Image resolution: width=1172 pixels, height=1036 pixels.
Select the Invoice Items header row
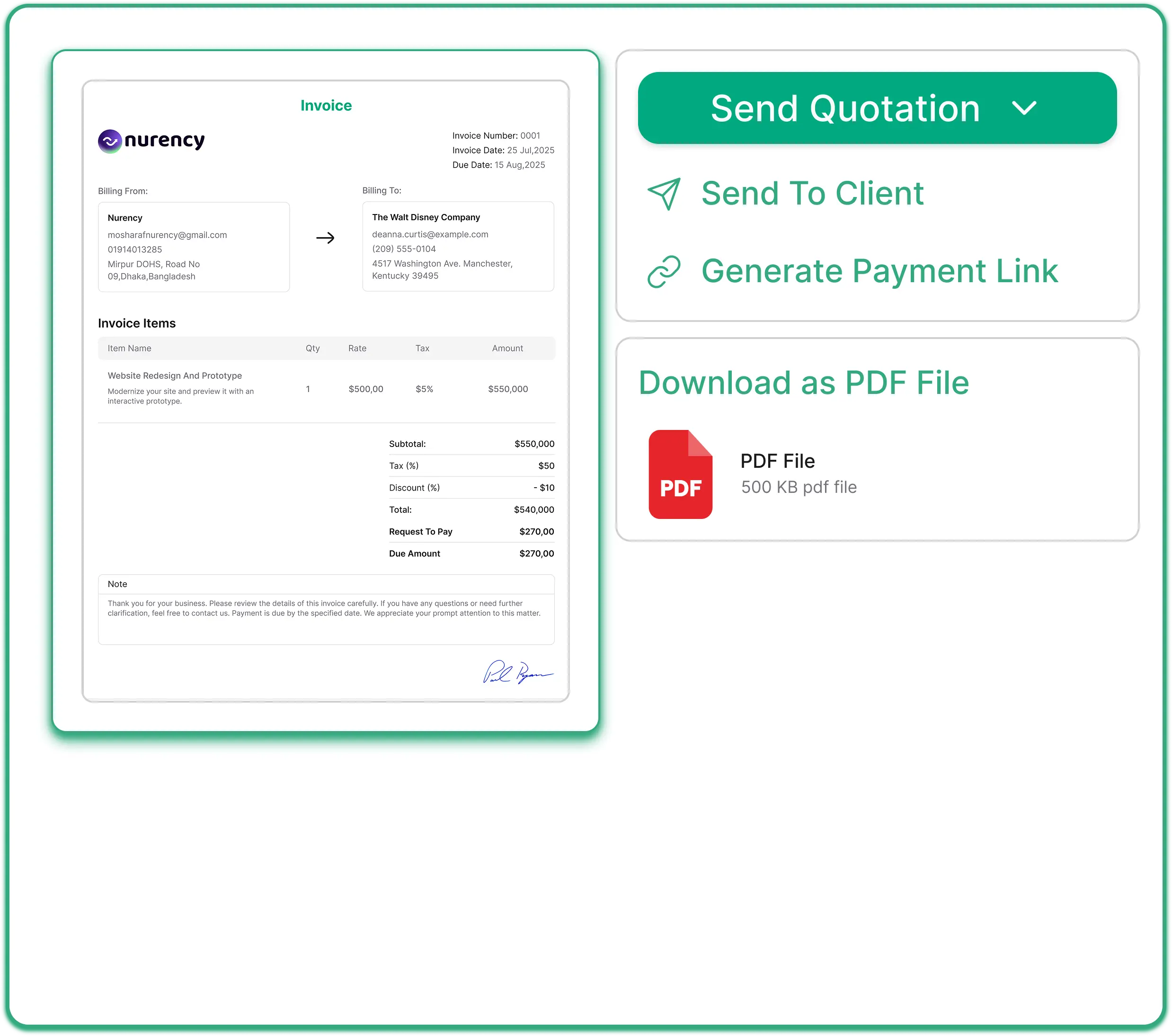coord(326,348)
